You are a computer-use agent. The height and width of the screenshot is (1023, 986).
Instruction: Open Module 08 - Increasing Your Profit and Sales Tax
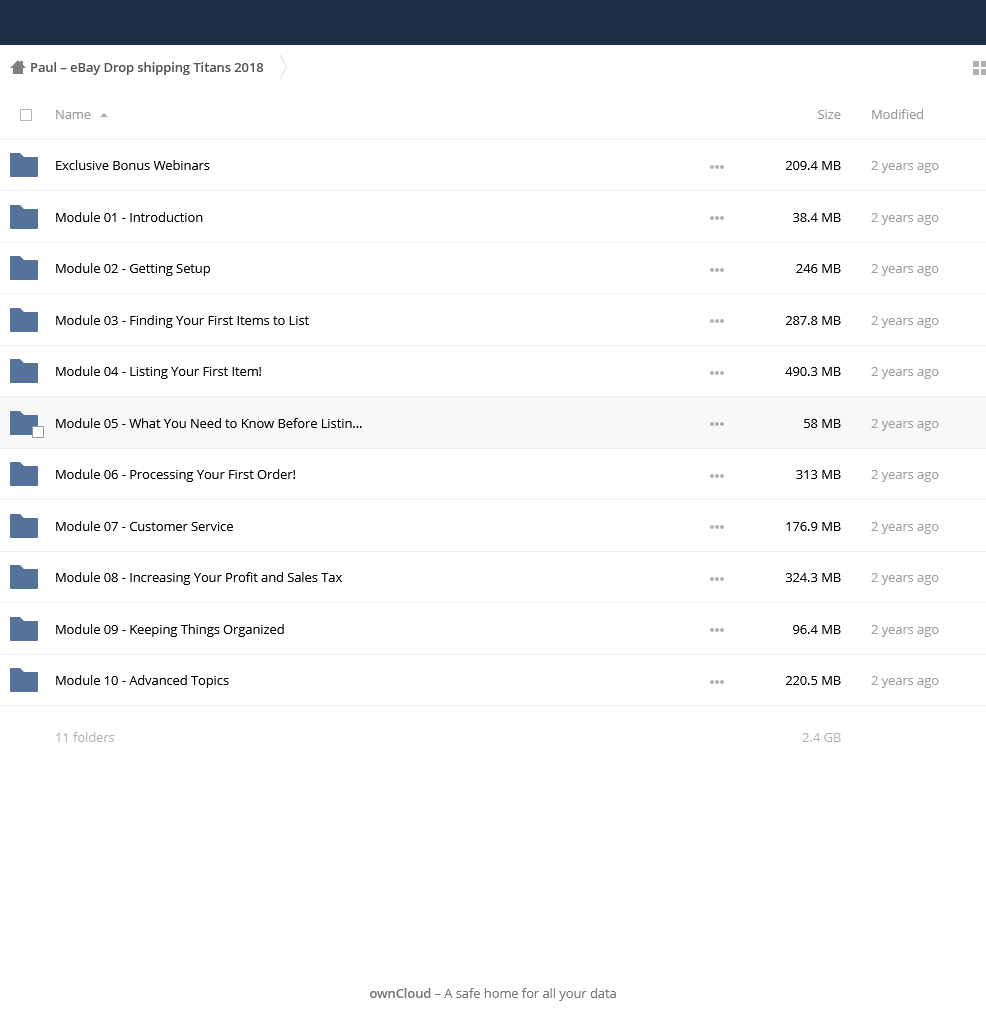[199, 577]
